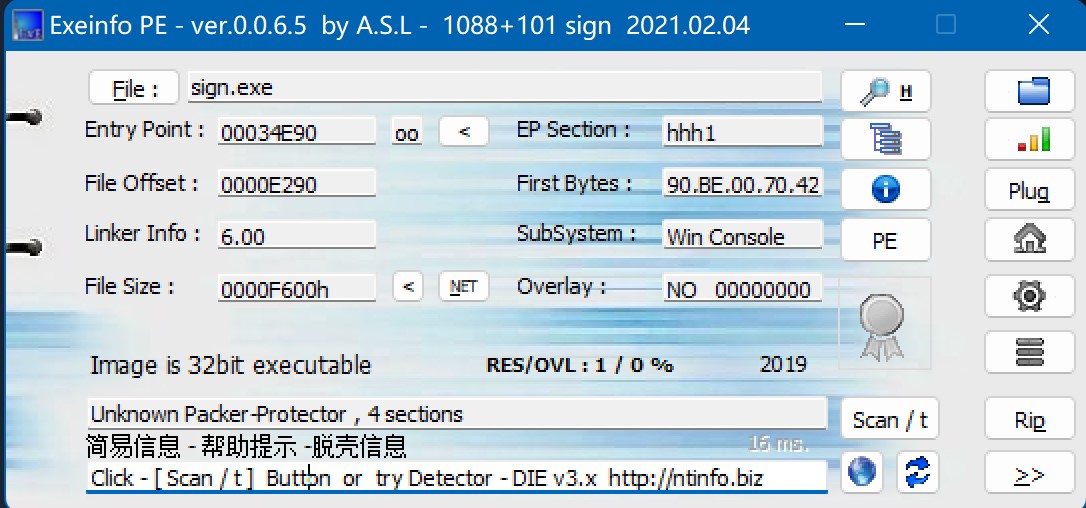Click the PE header button
Screen dimensions: 1086x508
coord(886,240)
